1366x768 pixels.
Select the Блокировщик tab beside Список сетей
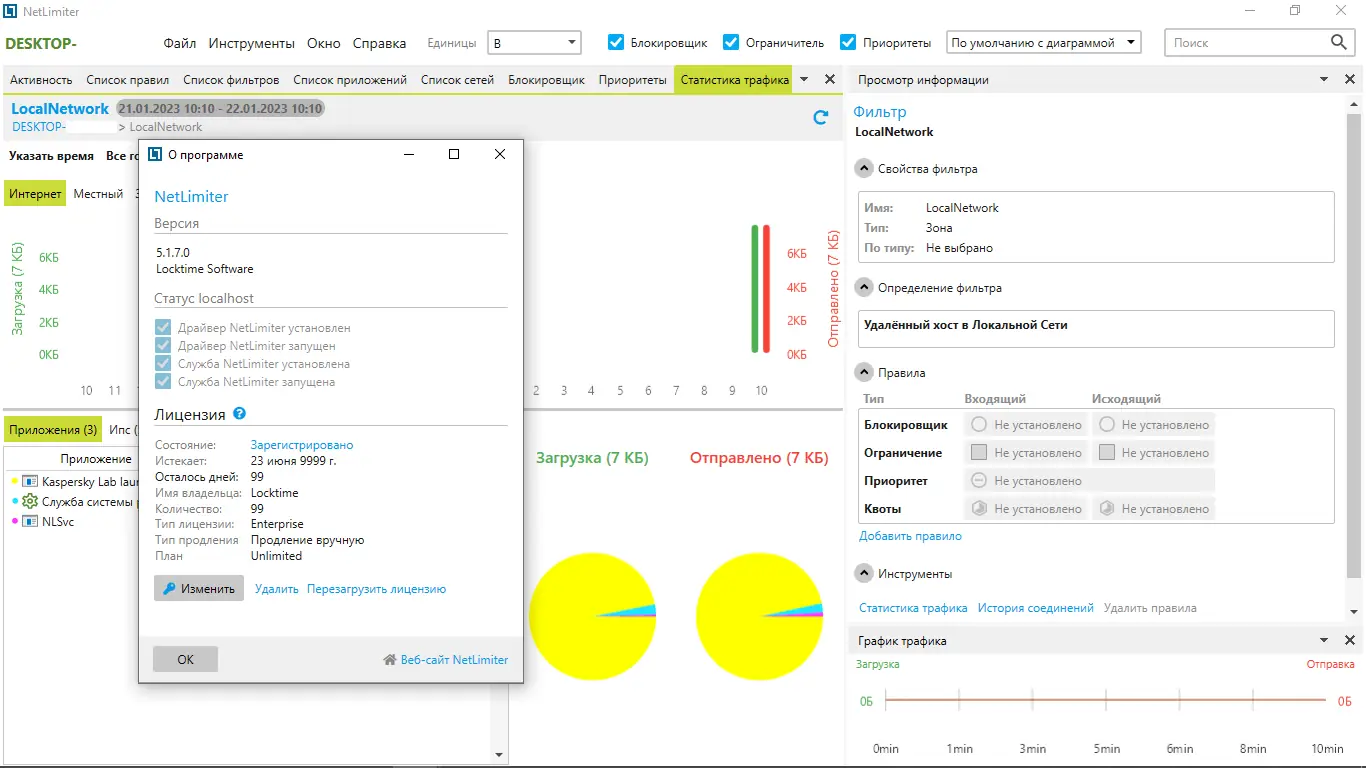tap(546, 80)
